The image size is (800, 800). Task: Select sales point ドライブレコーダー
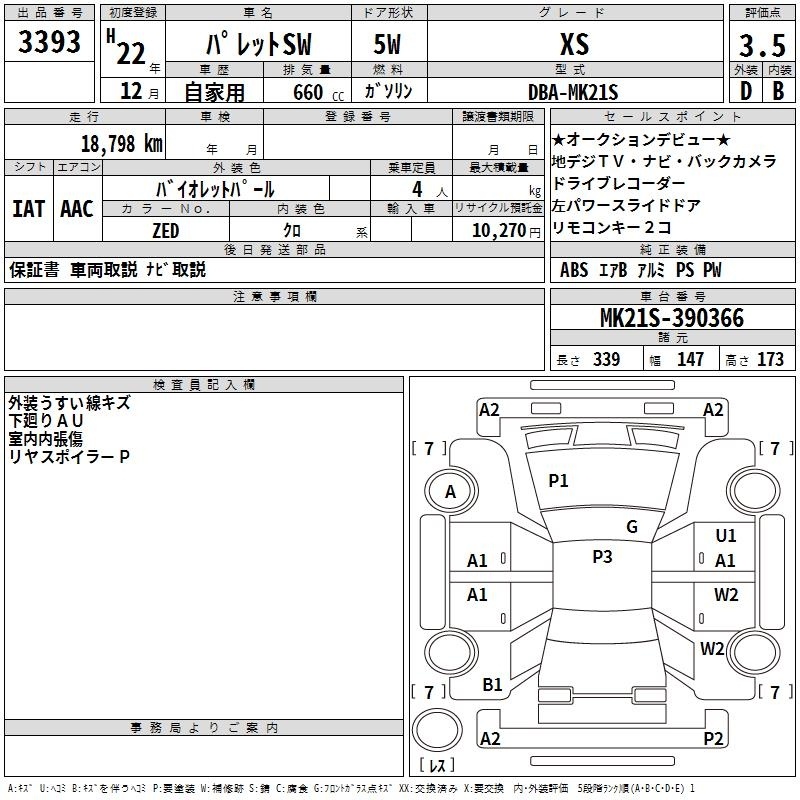pyautogui.click(x=618, y=183)
